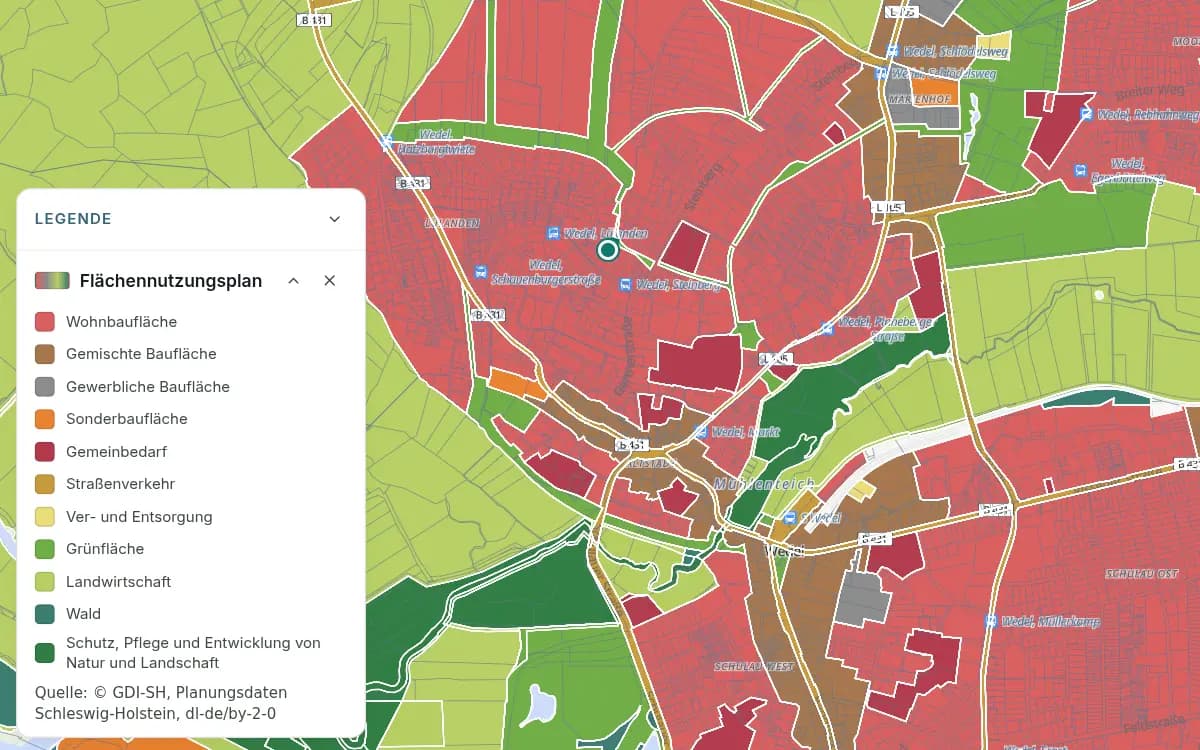Click the Wedel, Holzbargwiete bus stop icon
This screenshot has width=1200, height=750.
387,143
